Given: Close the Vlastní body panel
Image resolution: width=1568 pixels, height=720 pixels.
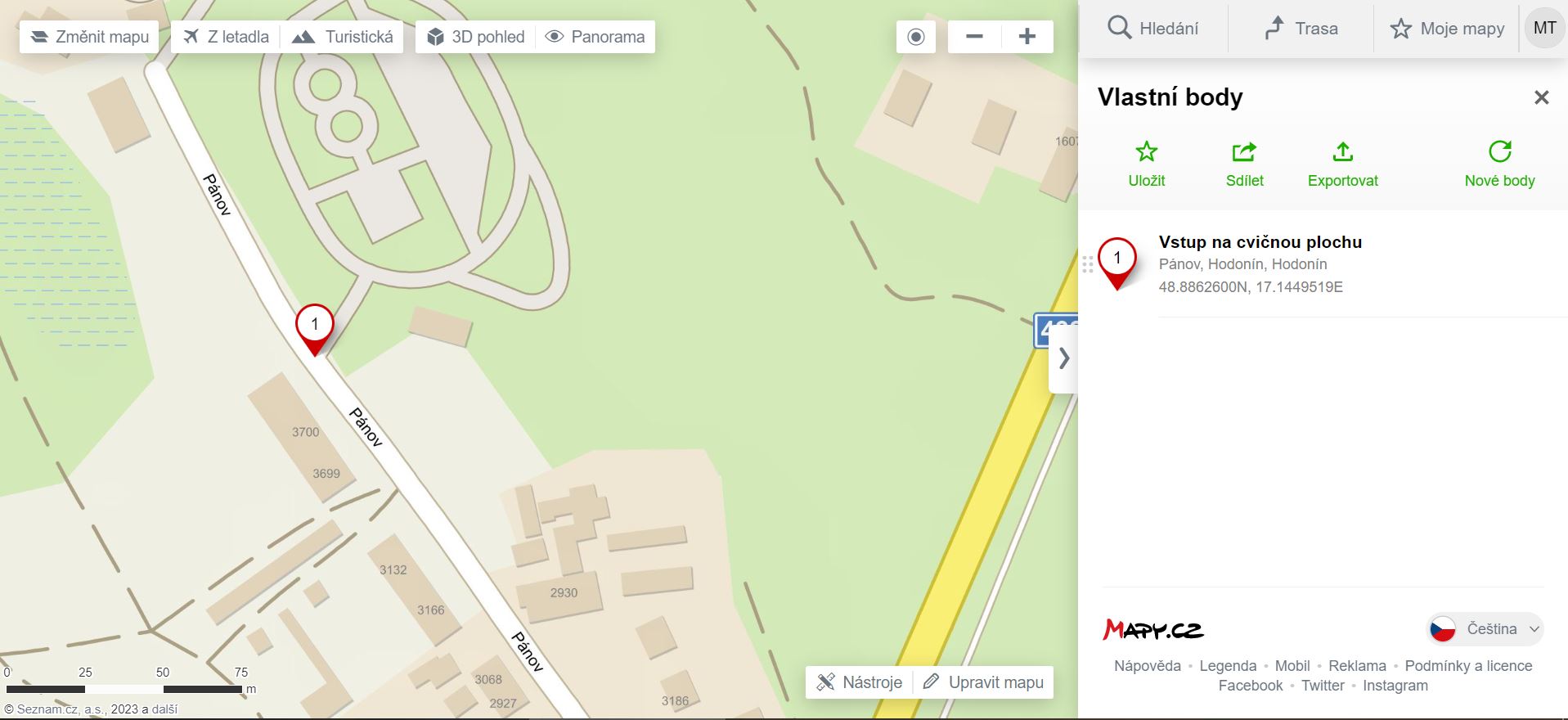Looking at the screenshot, I should point(1542,97).
